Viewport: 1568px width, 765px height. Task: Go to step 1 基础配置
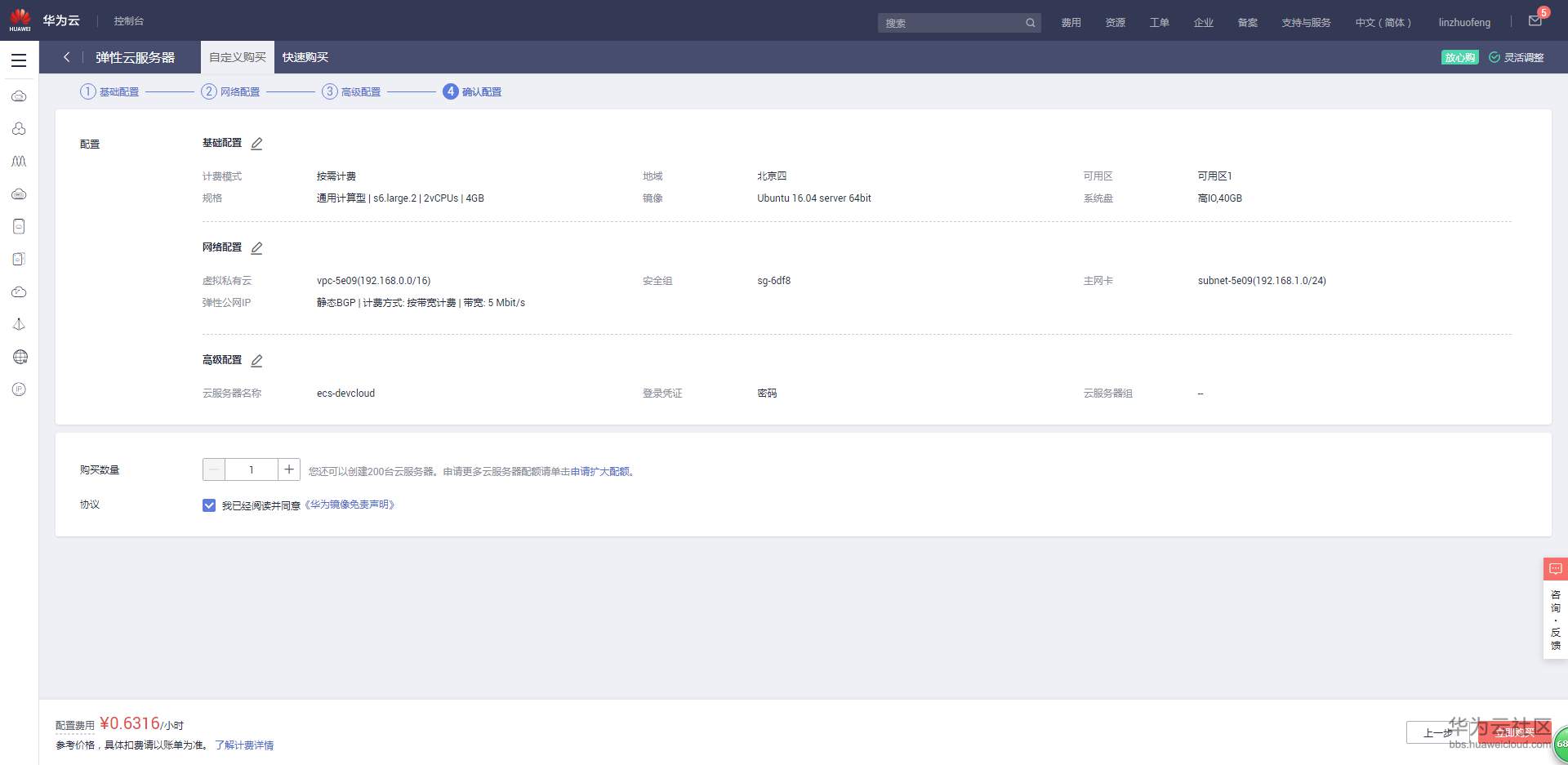pos(109,91)
